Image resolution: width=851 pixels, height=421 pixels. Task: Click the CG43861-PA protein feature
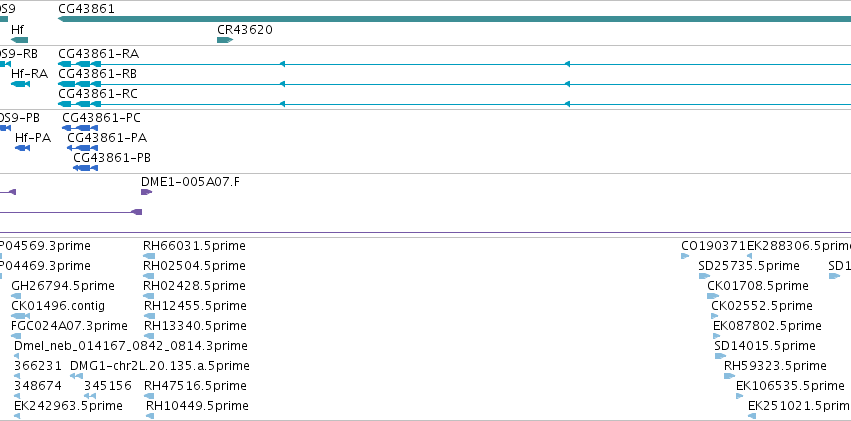coord(82,148)
